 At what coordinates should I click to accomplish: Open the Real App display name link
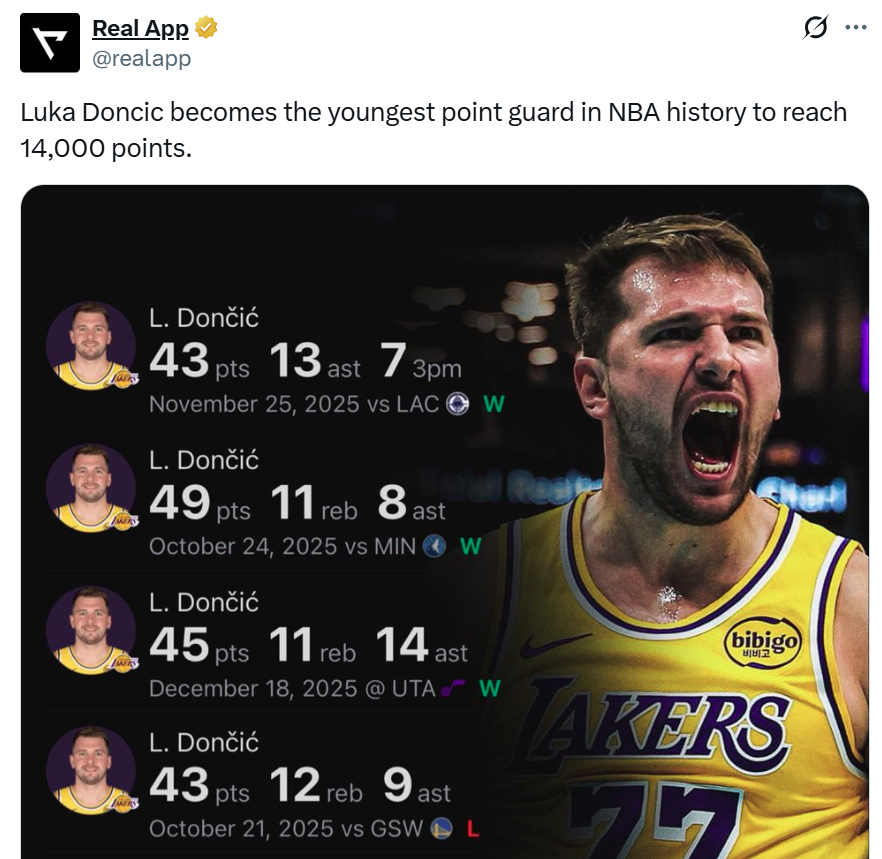[140, 29]
